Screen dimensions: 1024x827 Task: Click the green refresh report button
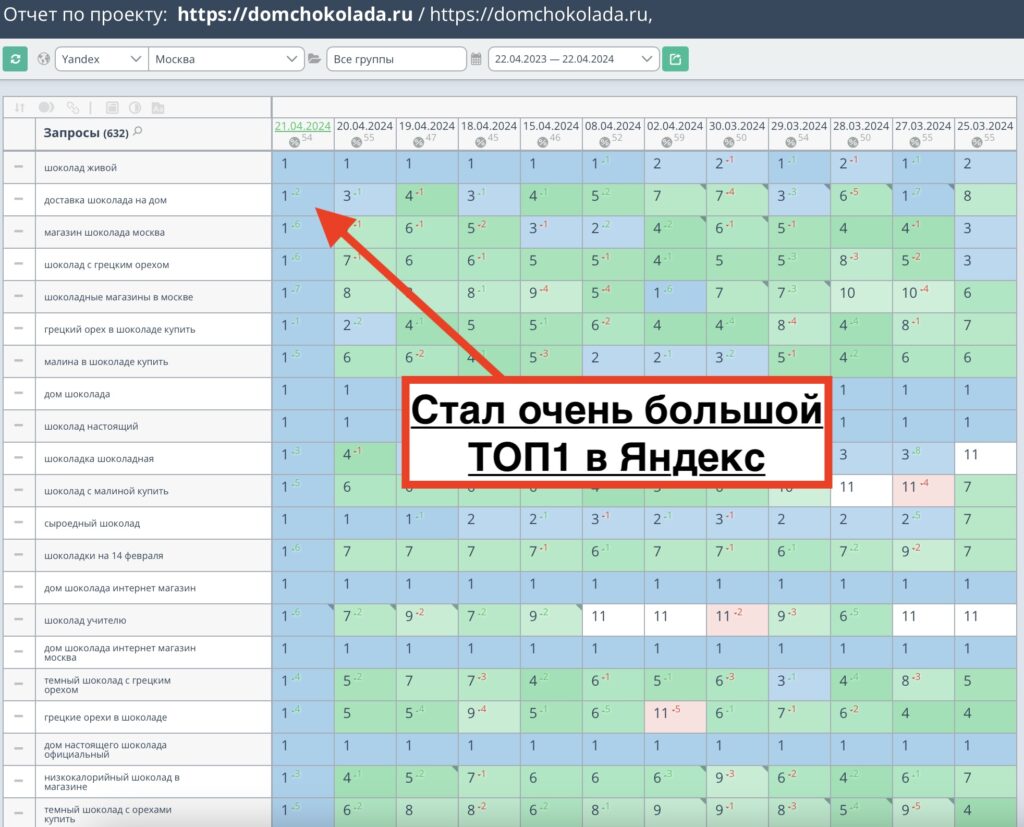click(x=15, y=59)
